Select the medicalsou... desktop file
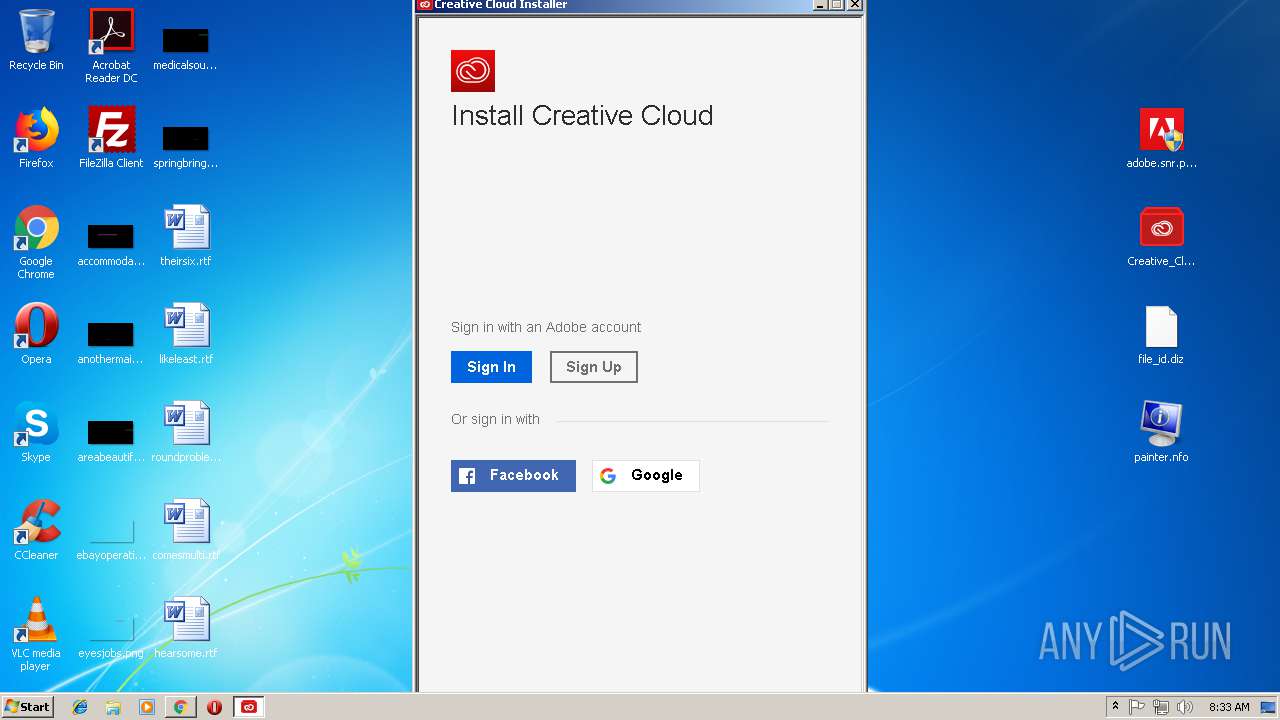Image resolution: width=1280 pixels, height=720 pixels. (x=186, y=47)
